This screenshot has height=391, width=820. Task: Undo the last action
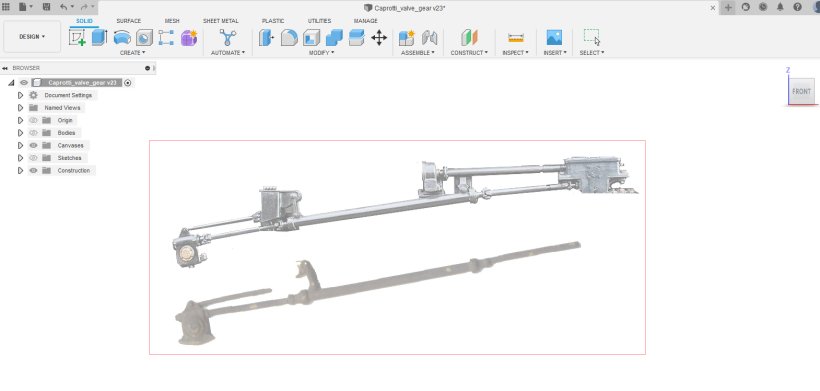pos(63,7)
